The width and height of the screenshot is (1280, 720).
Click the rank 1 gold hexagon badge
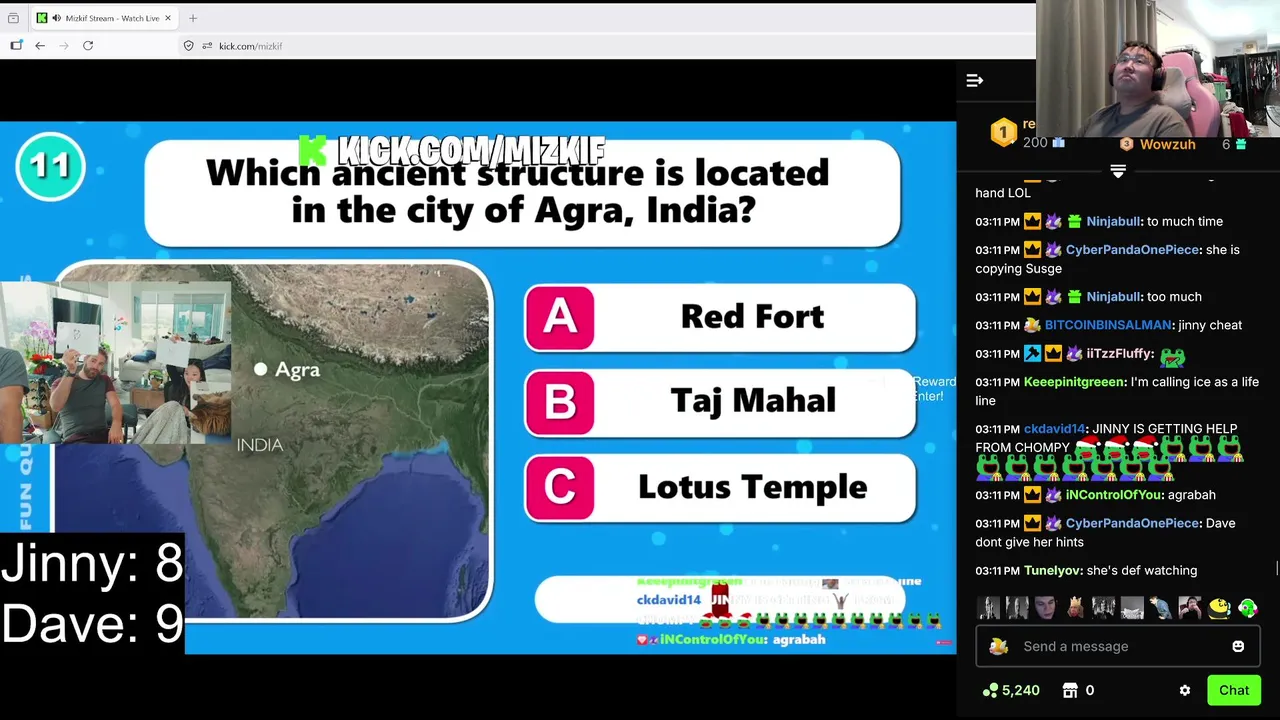1003,133
